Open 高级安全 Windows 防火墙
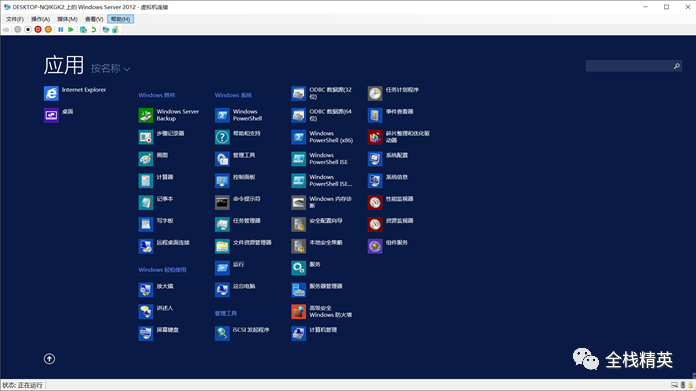The width and height of the screenshot is (696, 391). (x=322, y=311)
